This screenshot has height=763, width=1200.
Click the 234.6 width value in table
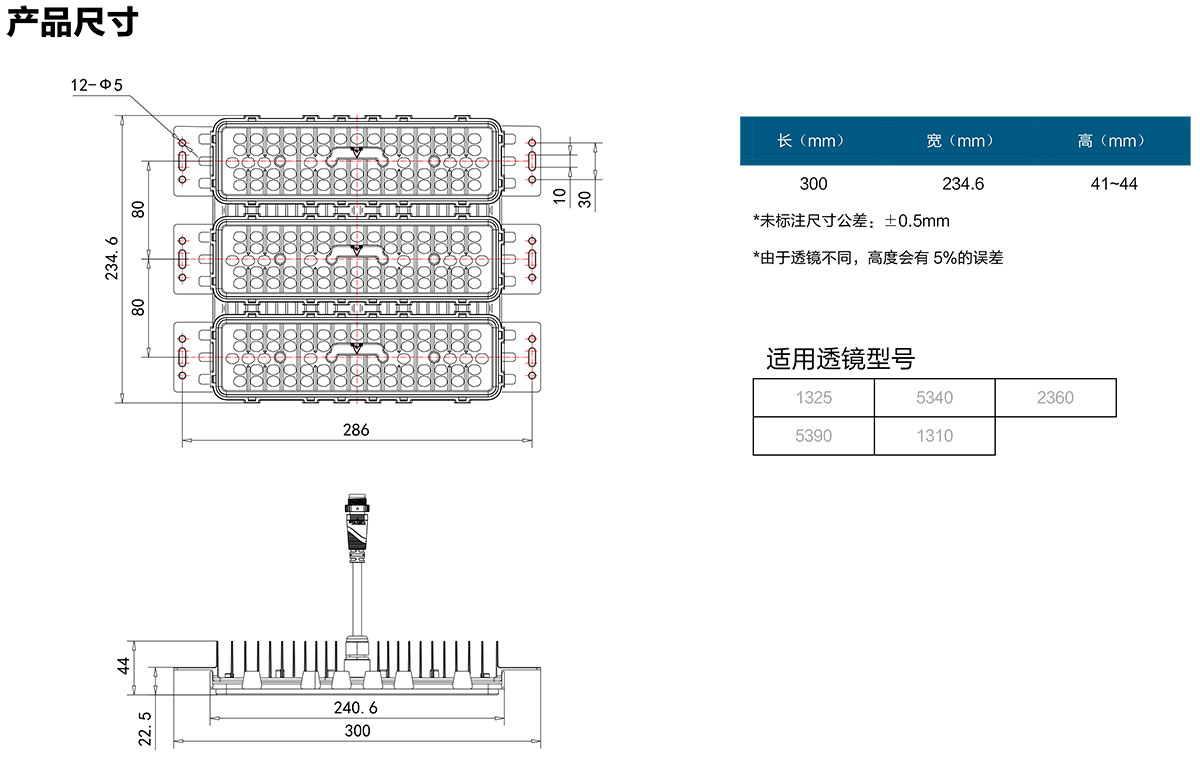coord(963,184)
